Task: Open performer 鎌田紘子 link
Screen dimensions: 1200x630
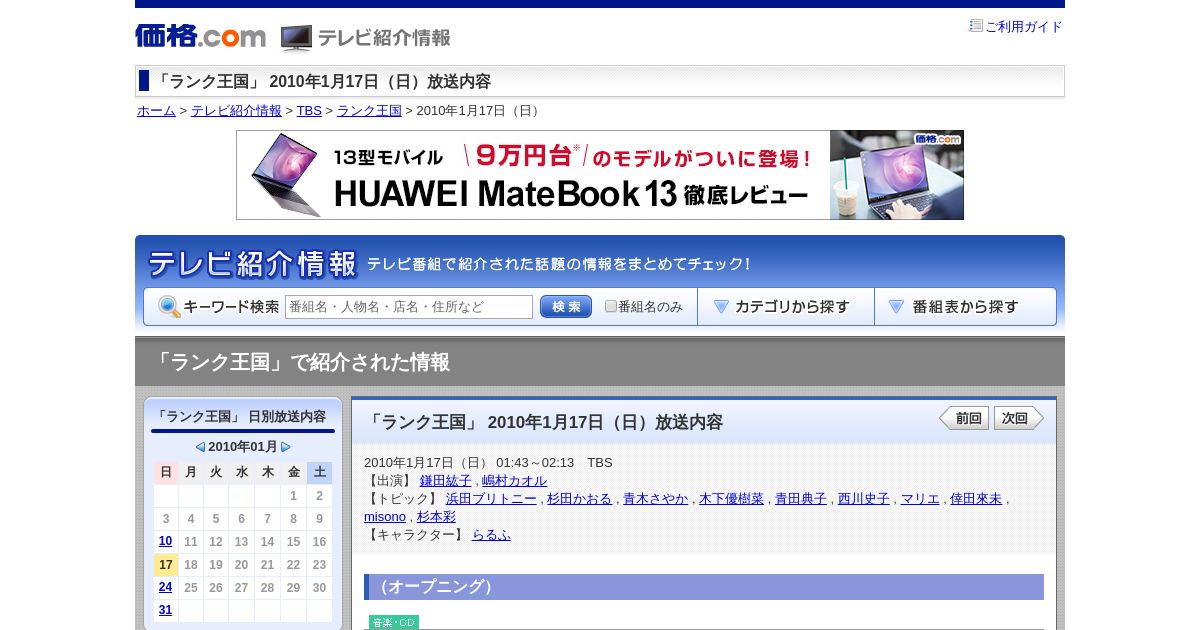Action: [x=446, y=481]
